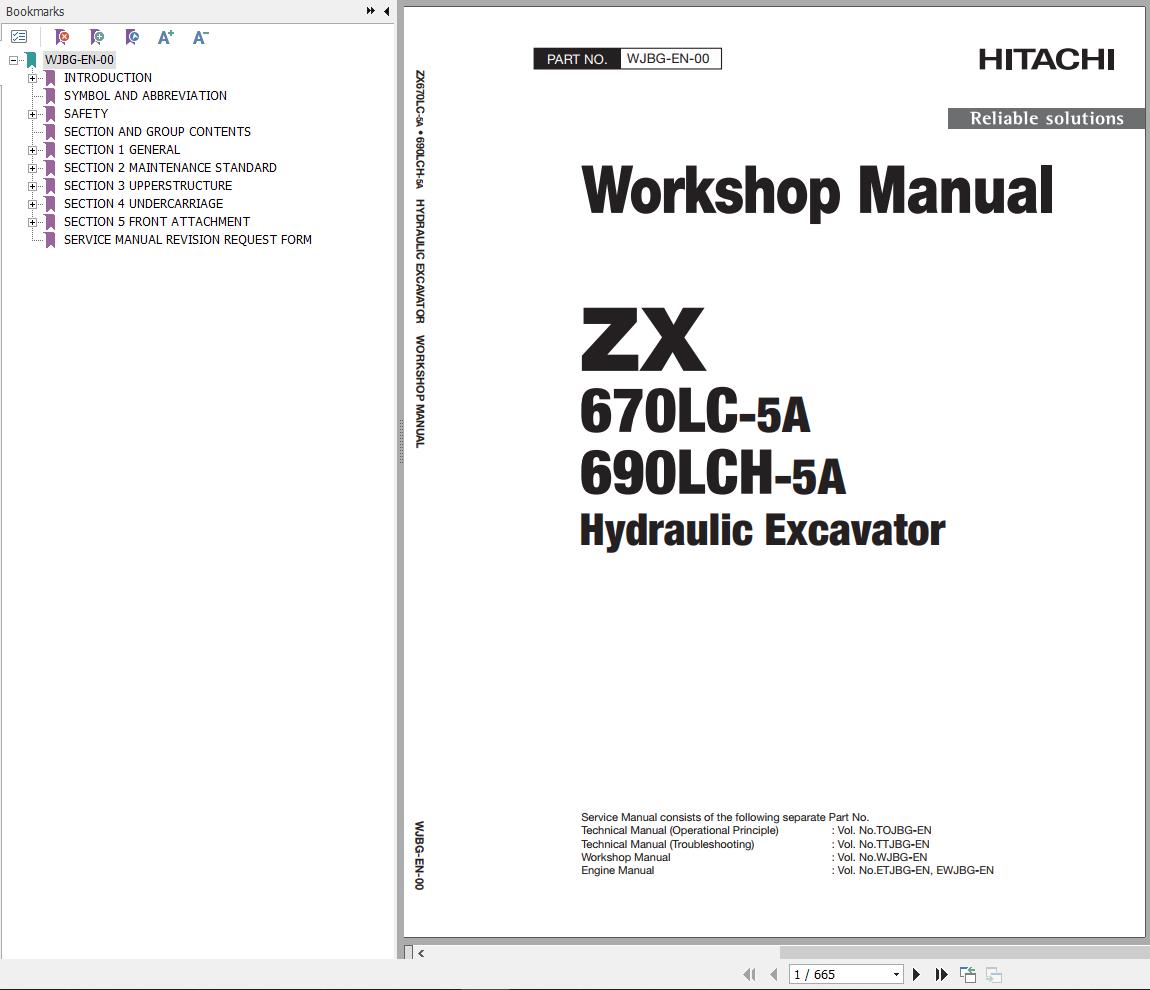Jump to the last page
This screenshot has width=1150, height=990.
point(941,974)
